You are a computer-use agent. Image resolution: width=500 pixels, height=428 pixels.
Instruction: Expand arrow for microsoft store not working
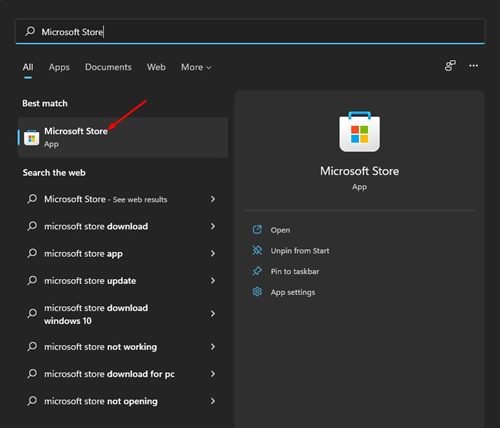click(213, 347)
